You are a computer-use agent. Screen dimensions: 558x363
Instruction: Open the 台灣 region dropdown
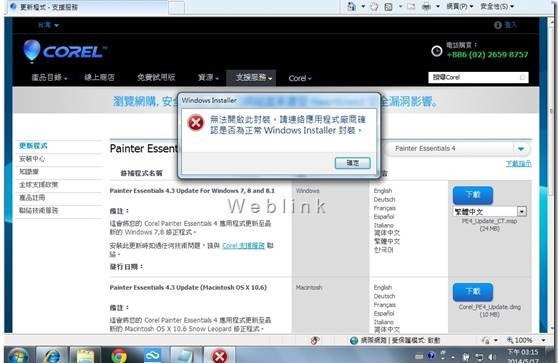coord(48,25)
